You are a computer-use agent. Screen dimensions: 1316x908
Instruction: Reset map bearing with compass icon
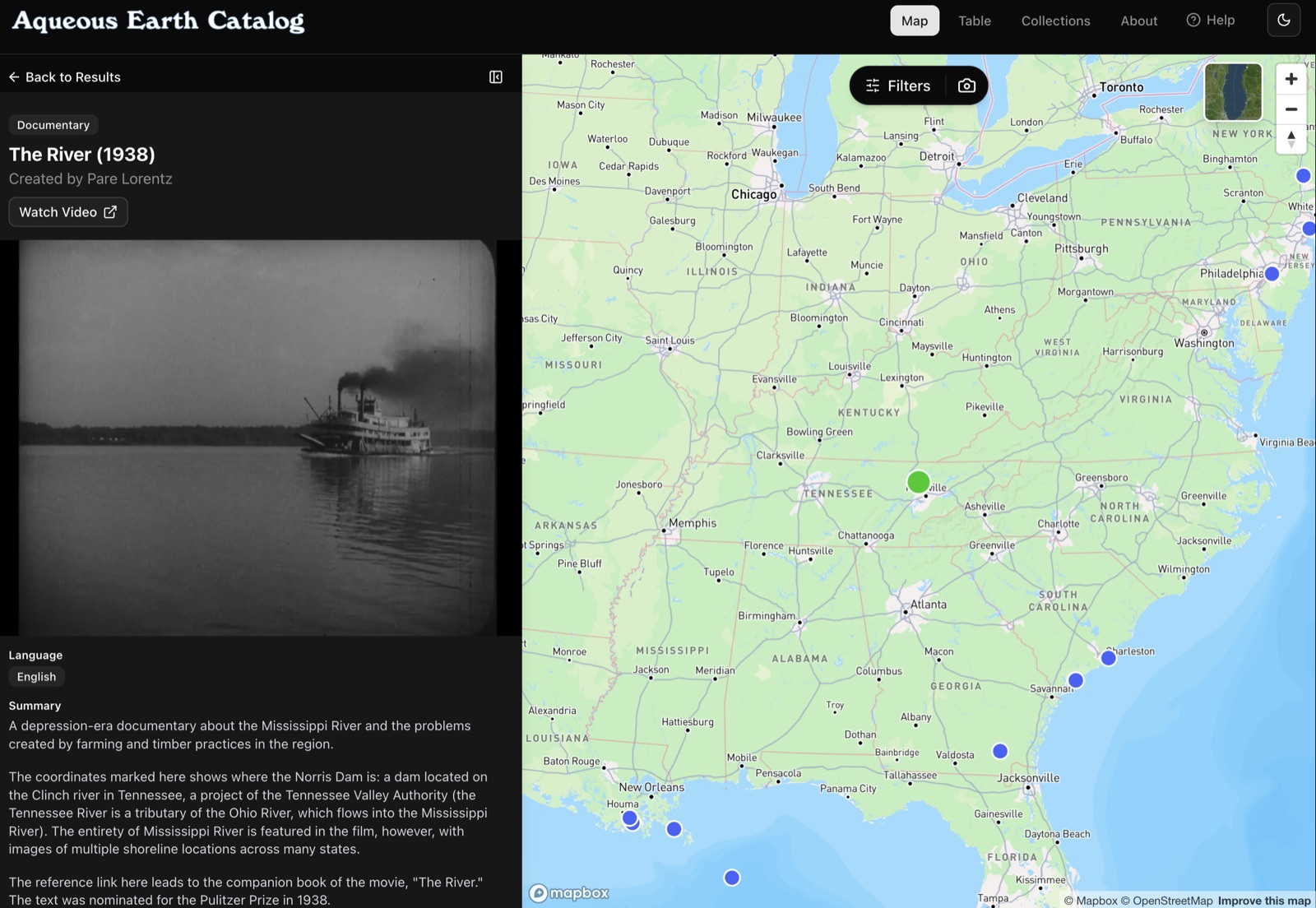[x=1291, y=140]
